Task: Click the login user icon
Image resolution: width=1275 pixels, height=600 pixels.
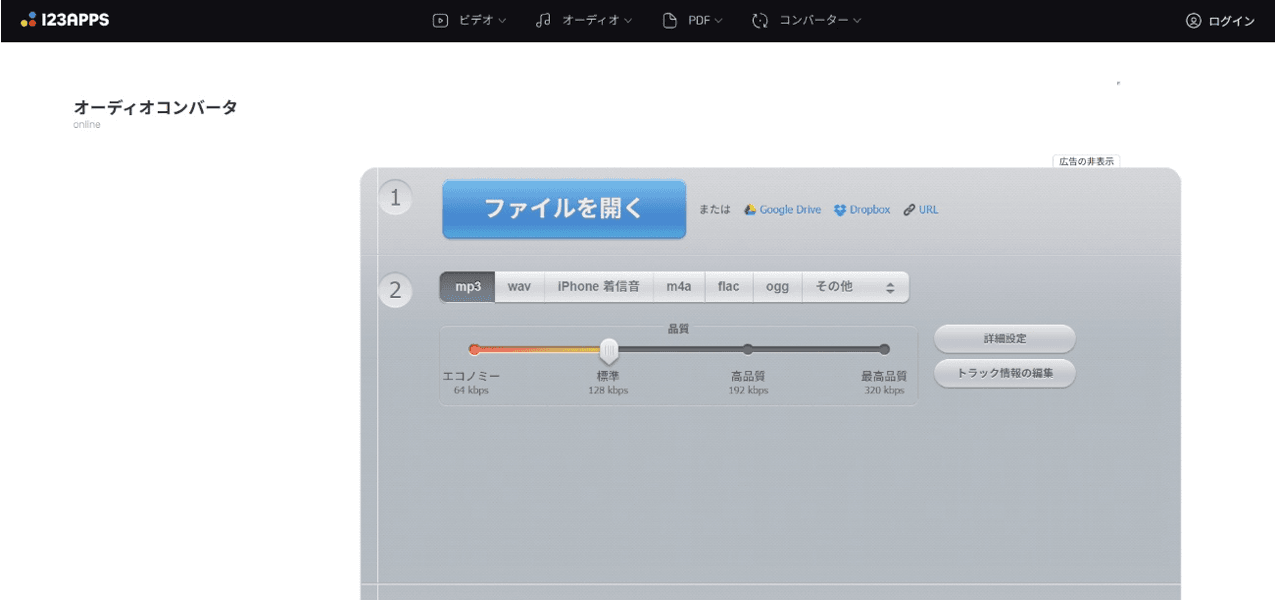Action: click(1193, 20)
